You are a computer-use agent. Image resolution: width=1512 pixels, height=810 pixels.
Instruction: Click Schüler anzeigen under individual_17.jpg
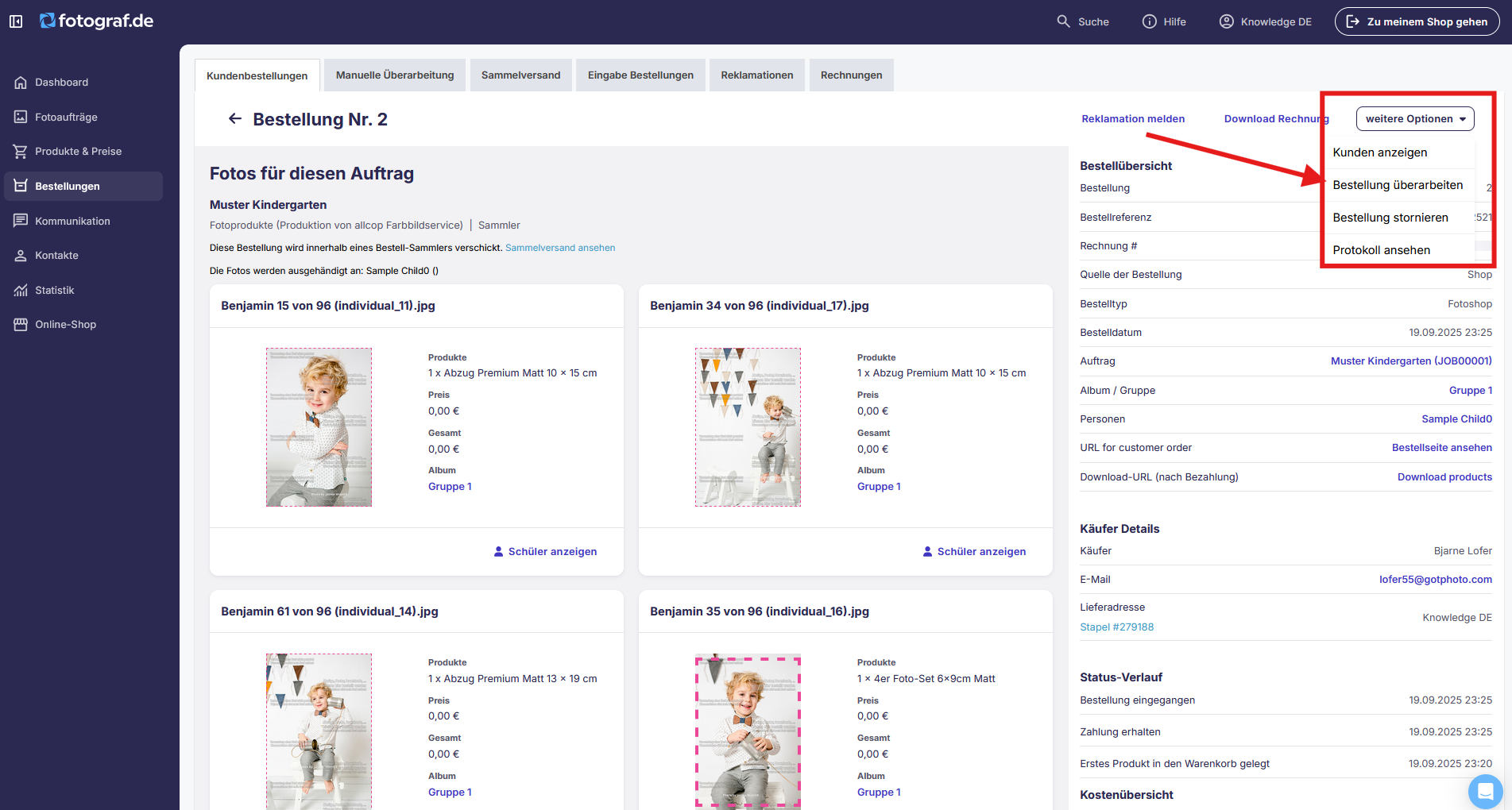(x=974, y=552)
